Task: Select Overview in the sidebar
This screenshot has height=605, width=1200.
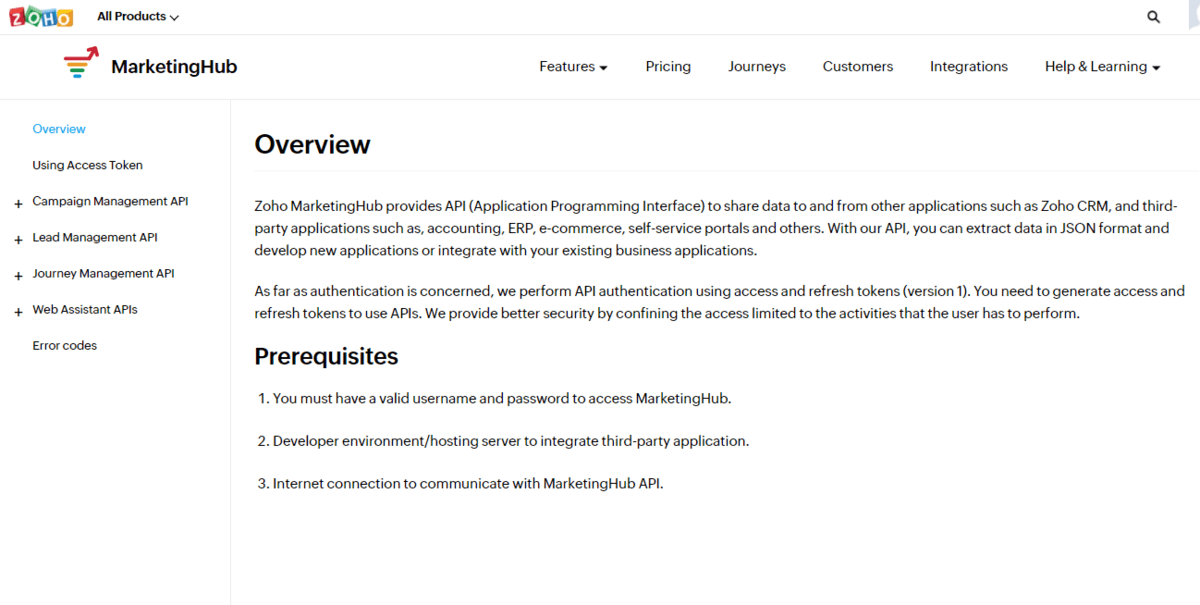Action: pyautogui.click(x=59, y=129)
